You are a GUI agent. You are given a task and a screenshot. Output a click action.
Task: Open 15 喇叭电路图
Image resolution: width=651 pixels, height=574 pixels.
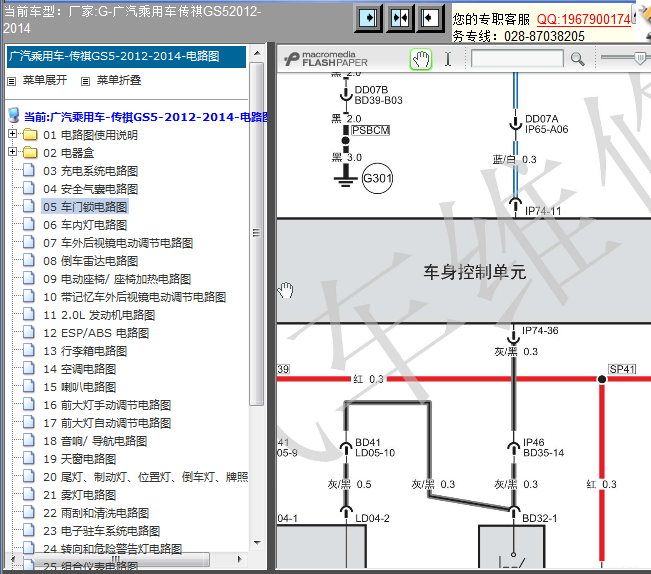tap(80, 387)
